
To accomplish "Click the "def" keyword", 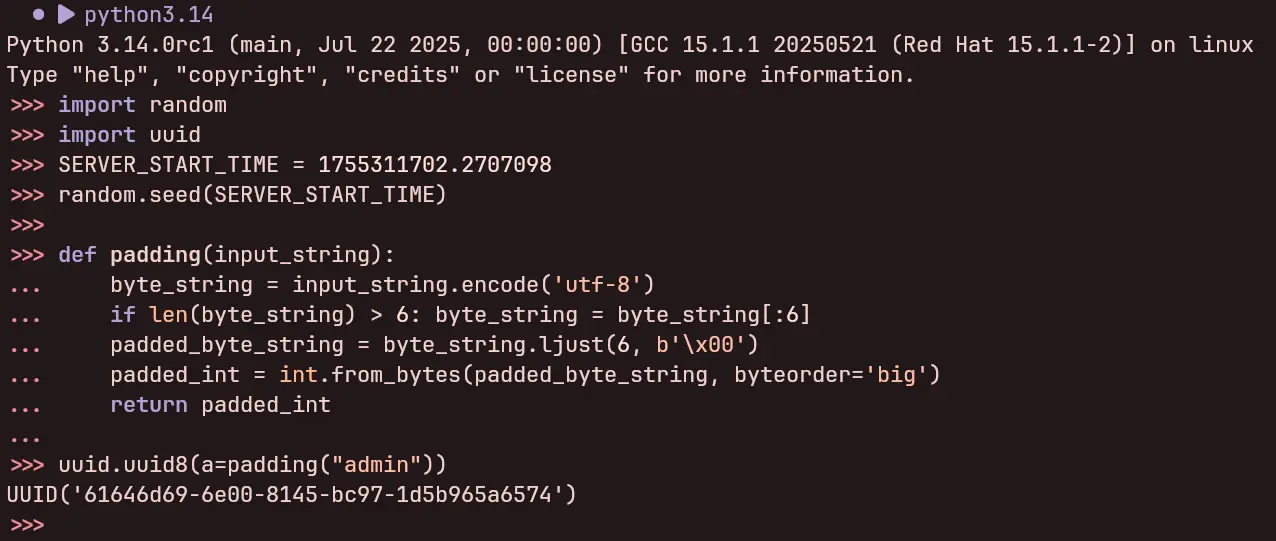I will coord(77,255).
